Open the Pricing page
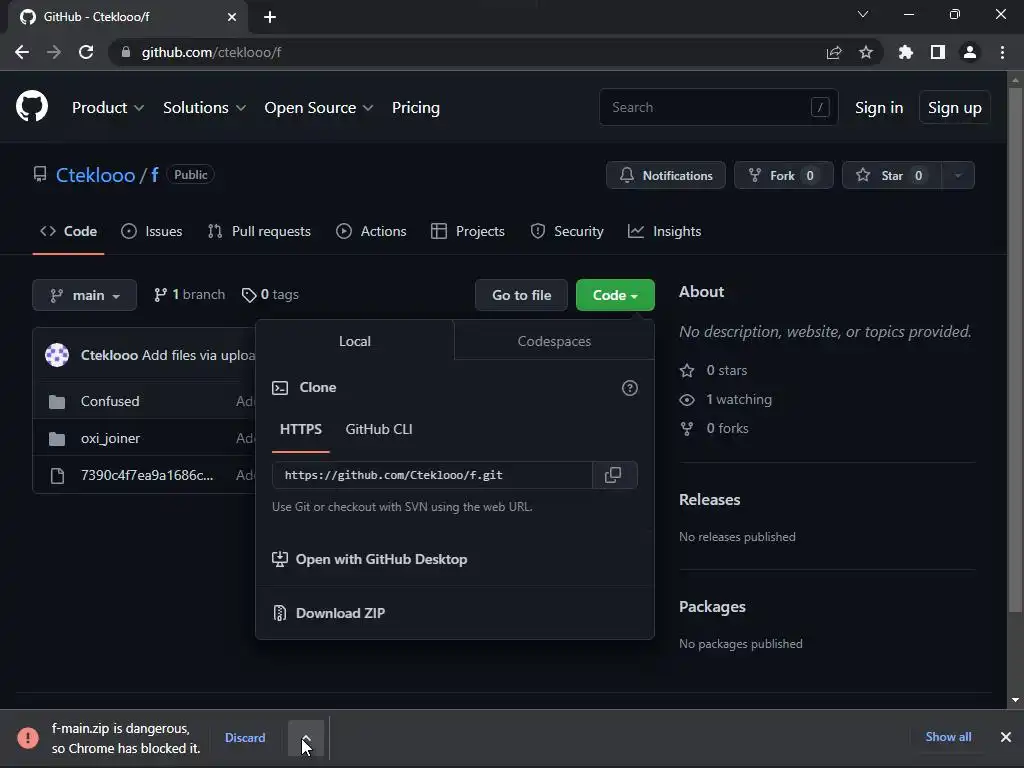Viewport: 1024px width, 768px height. [415, 108]
